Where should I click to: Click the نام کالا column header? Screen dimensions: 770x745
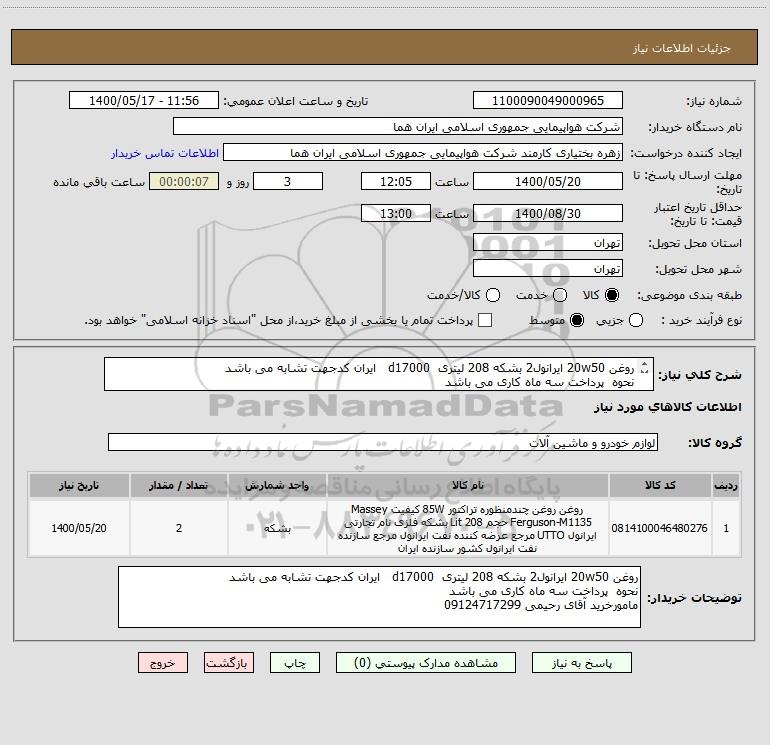(468, 485)
